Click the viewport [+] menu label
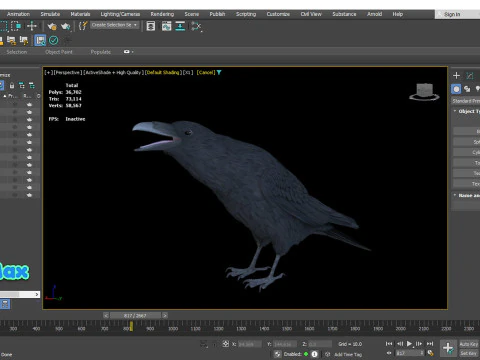 49,72
